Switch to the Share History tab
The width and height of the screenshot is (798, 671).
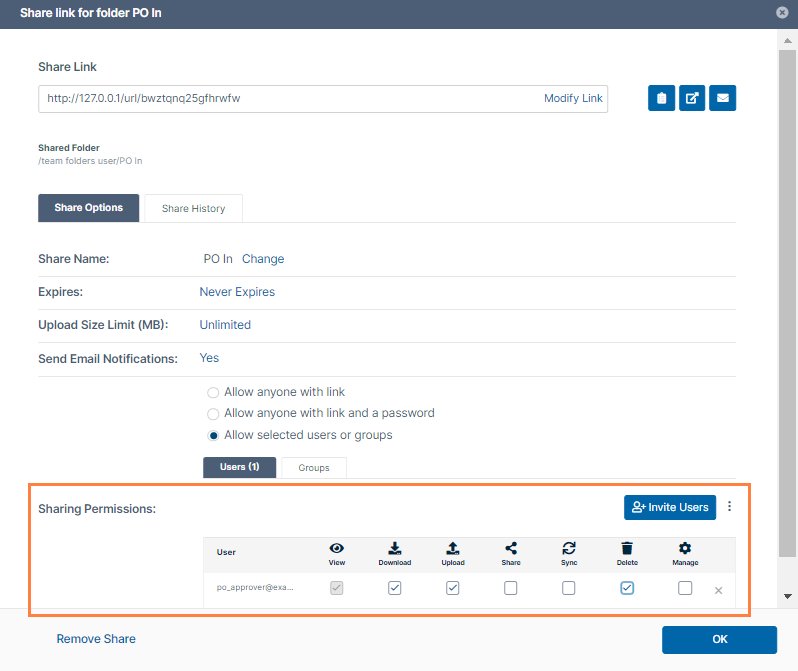click(193, 208)
